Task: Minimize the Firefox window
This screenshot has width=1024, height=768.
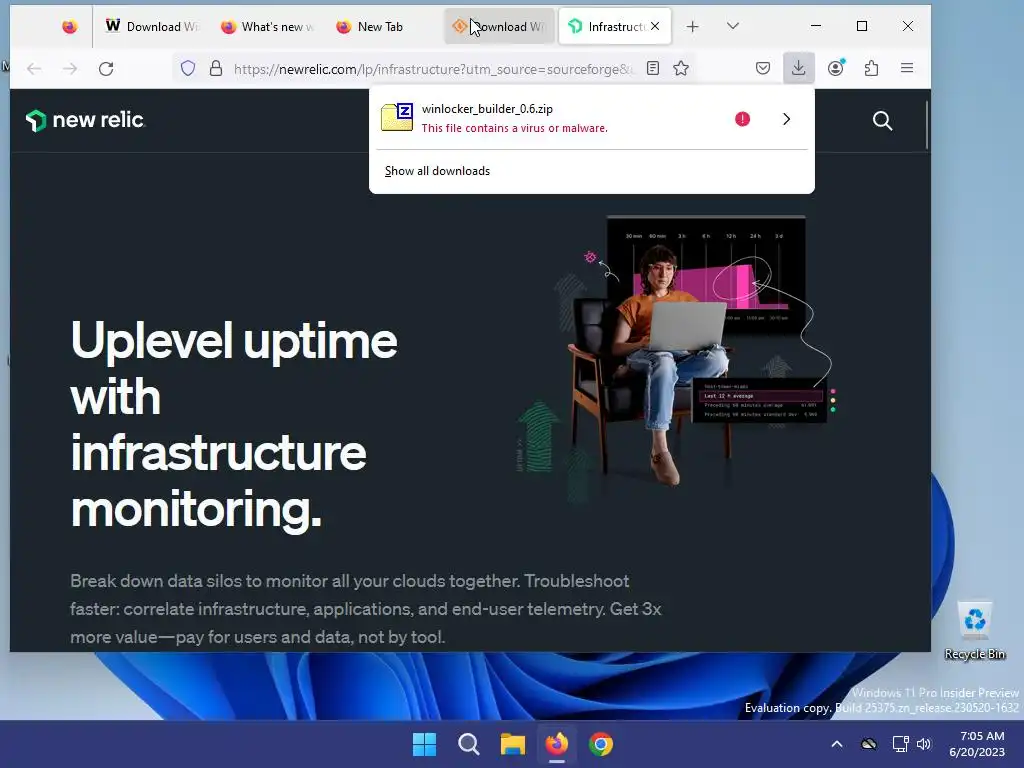Action: point(816,26)
